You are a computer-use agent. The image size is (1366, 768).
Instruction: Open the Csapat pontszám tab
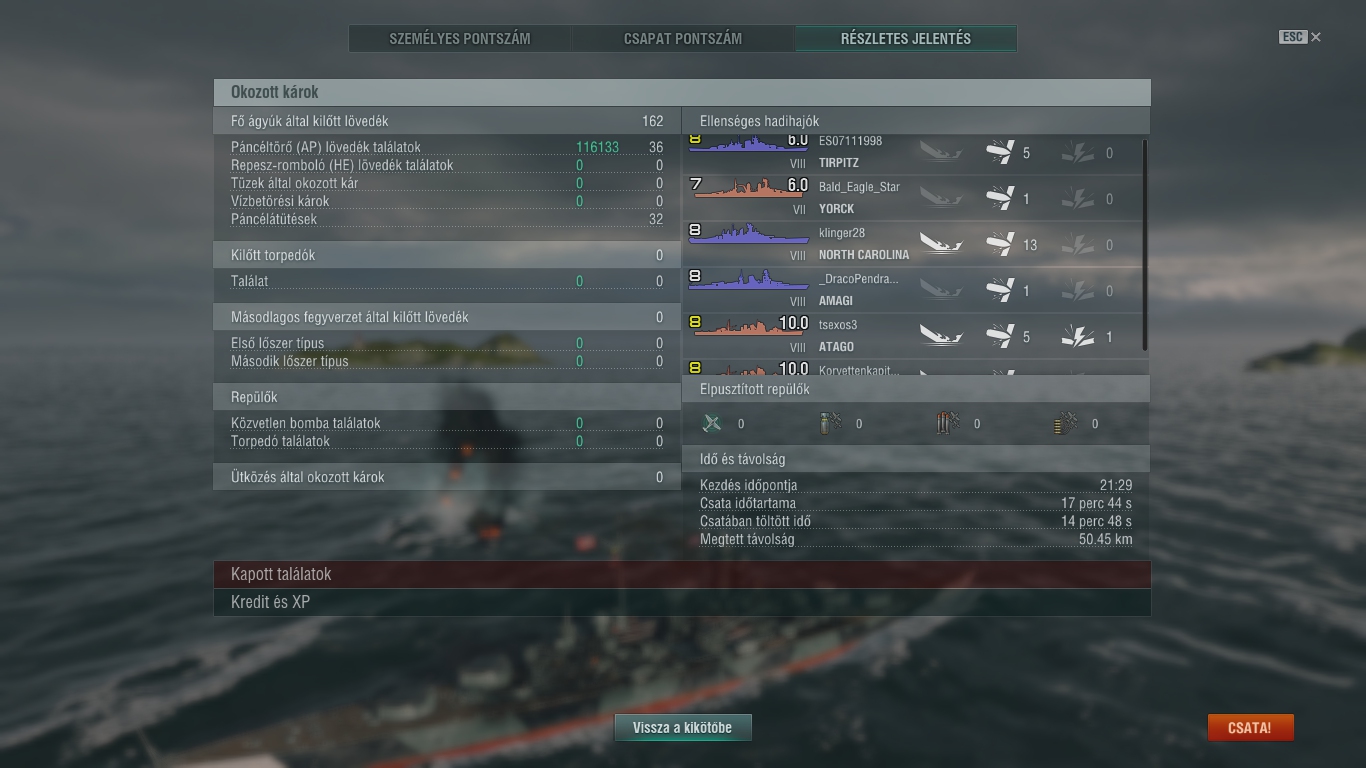pos(683,39)
